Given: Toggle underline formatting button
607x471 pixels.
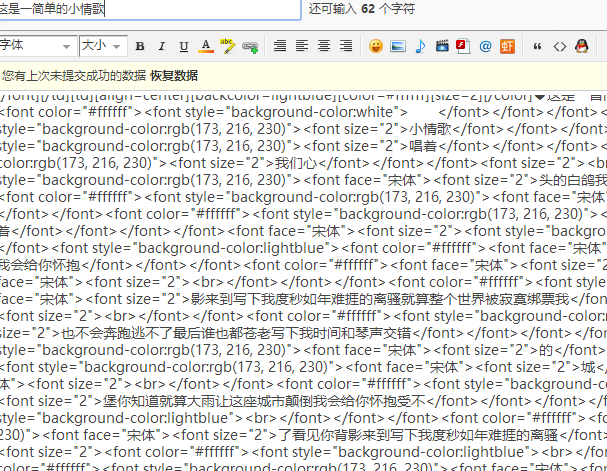Looking at the screenshot, I should click(x=184, y=46).
